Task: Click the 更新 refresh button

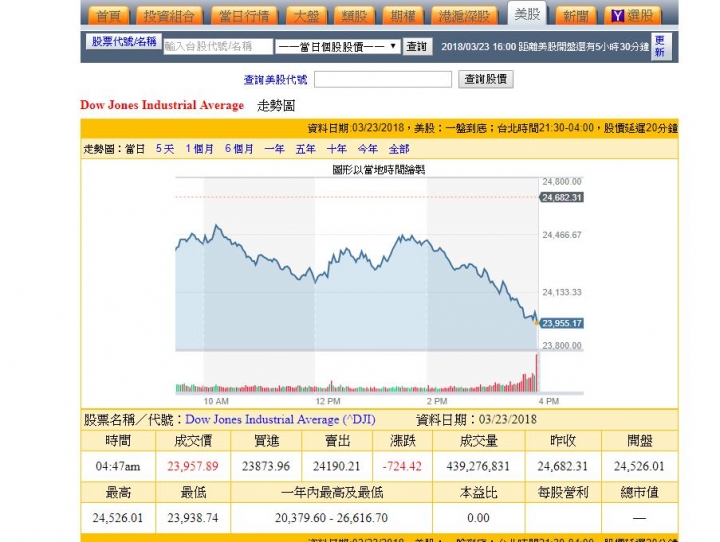Action: (x=661, y=46)
